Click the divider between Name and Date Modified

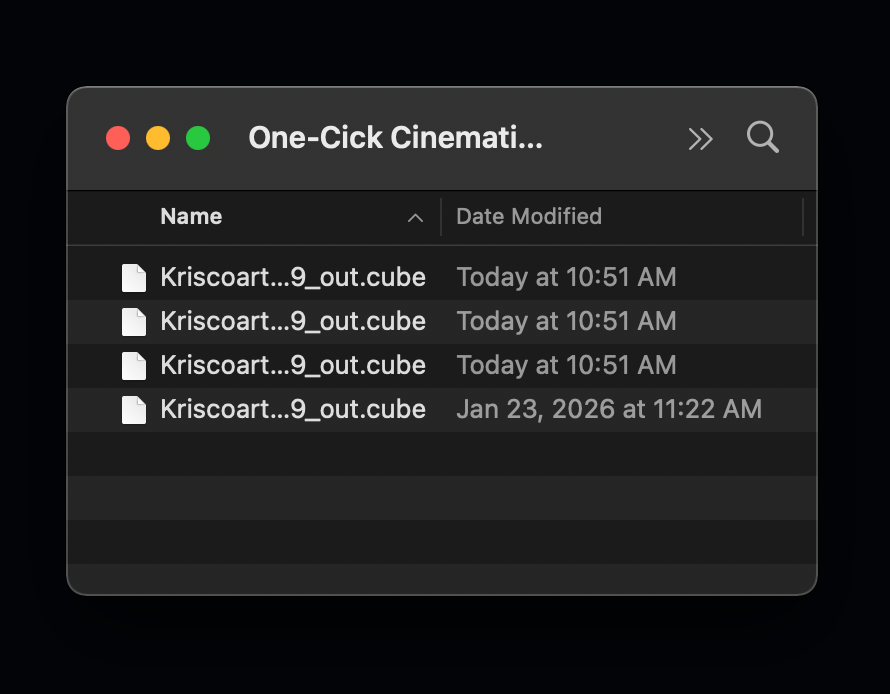(441, 217)
